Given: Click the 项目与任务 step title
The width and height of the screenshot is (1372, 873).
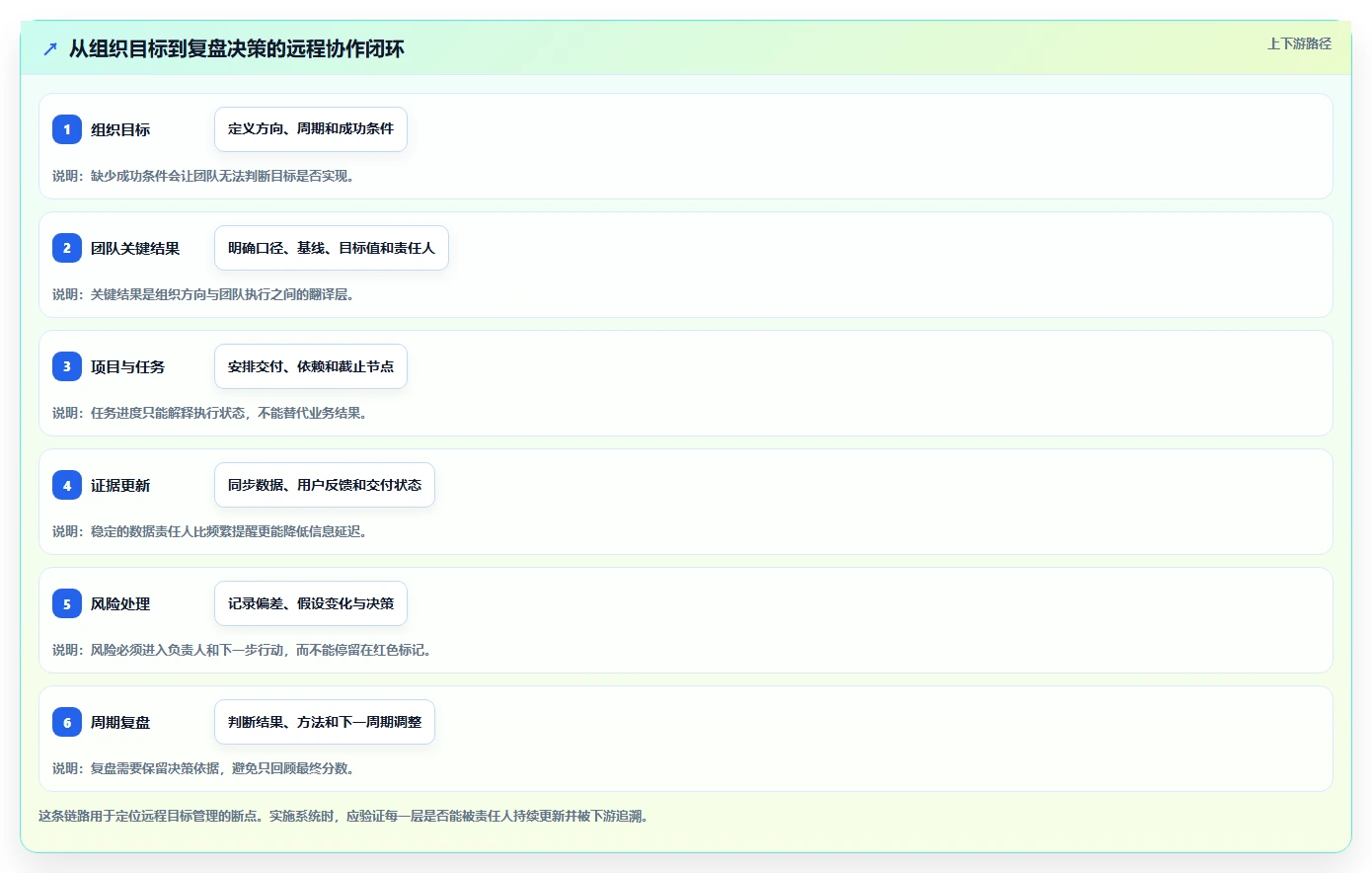Looking at the screenshot, I should [x=127, y=366].
